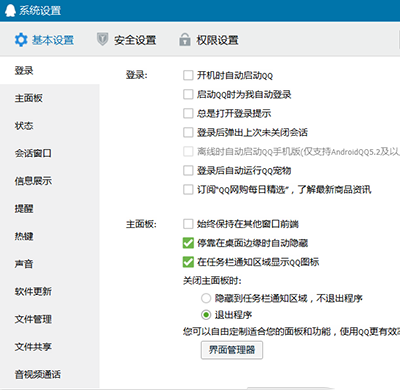Click the 登录: section label
The height and width of the screenshot is (390, 400).
tap(136, 75)
